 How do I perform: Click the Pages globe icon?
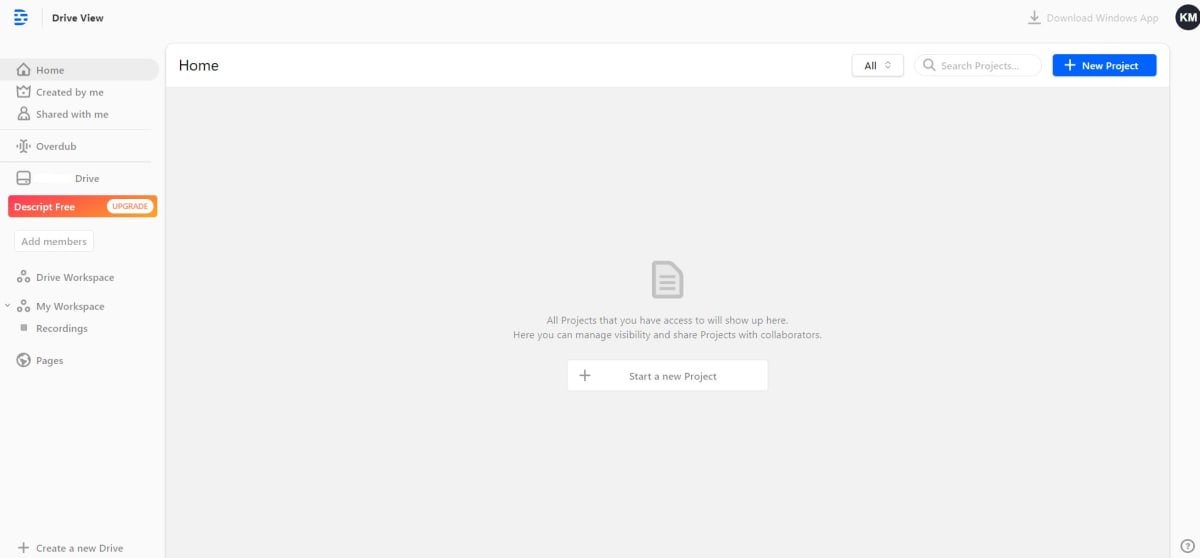[x=24, y=360]
